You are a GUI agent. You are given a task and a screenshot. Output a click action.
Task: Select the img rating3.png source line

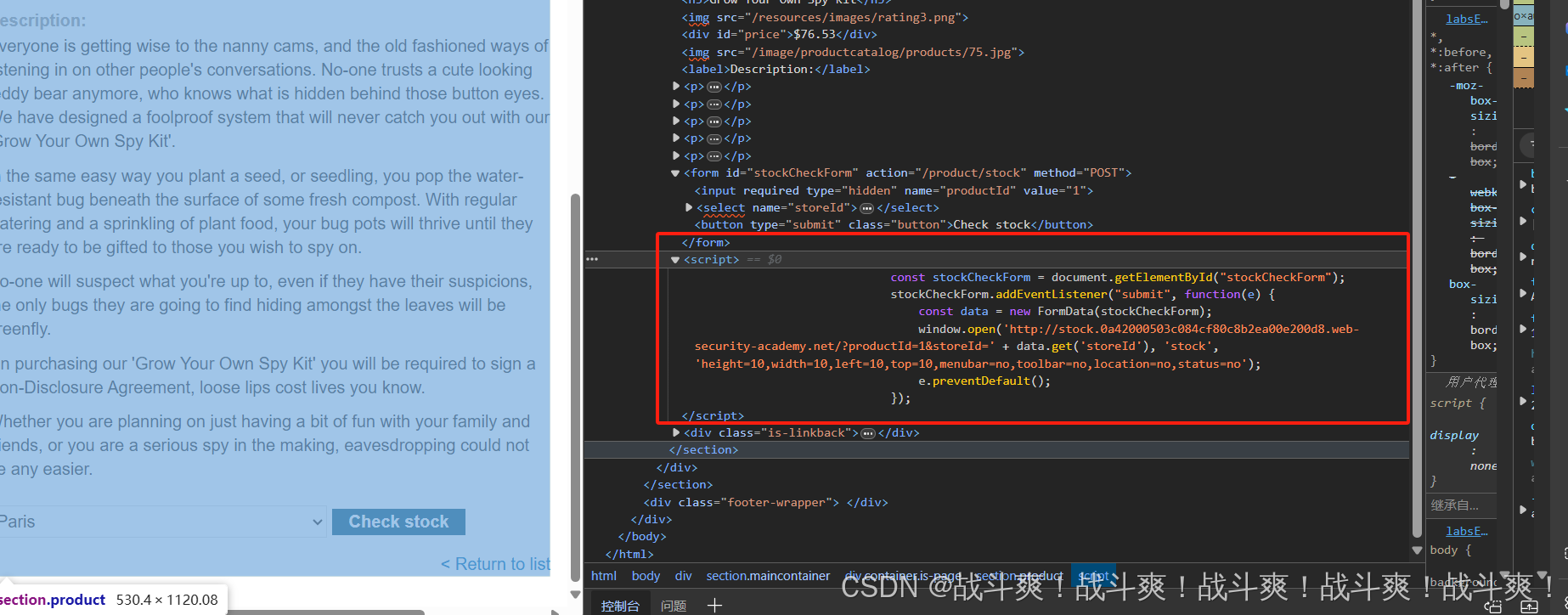825,17
